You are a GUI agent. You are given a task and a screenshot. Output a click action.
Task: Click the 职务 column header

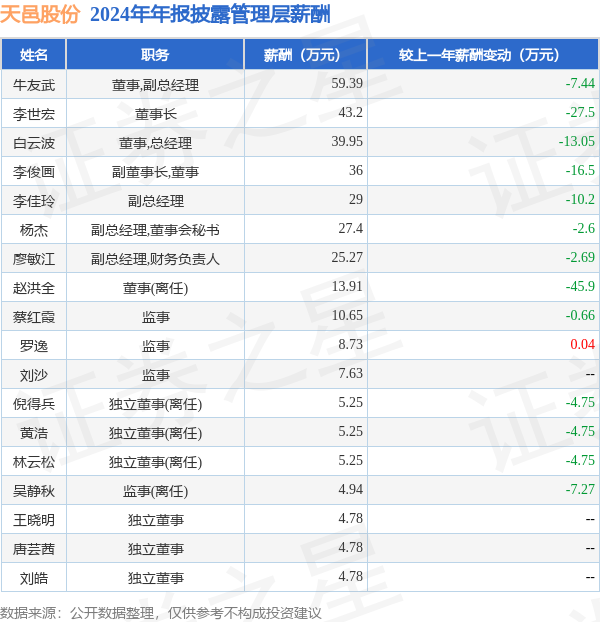point(155,55)
